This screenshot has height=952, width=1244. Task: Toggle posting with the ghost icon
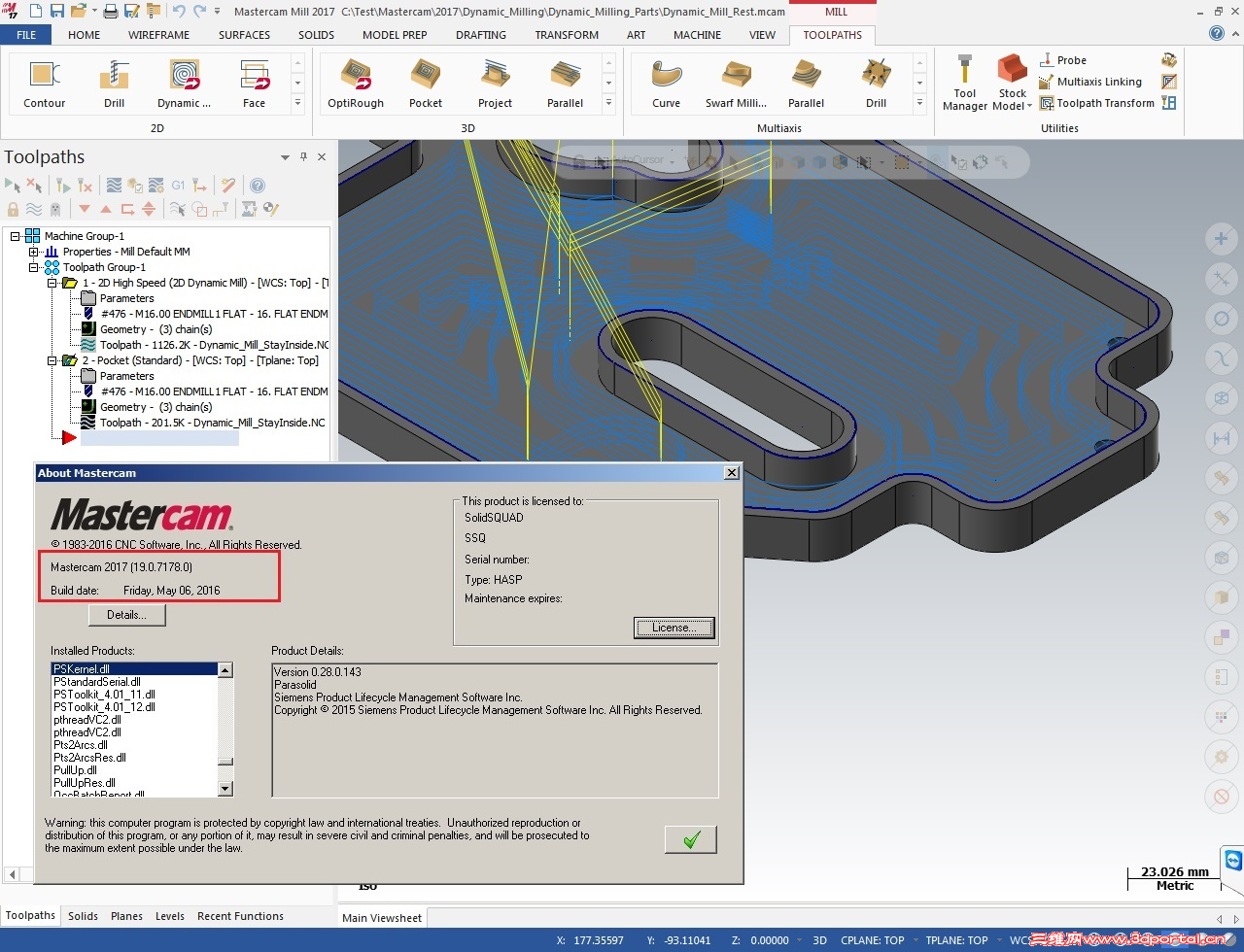pyautogui.click(x=55, y=209)
